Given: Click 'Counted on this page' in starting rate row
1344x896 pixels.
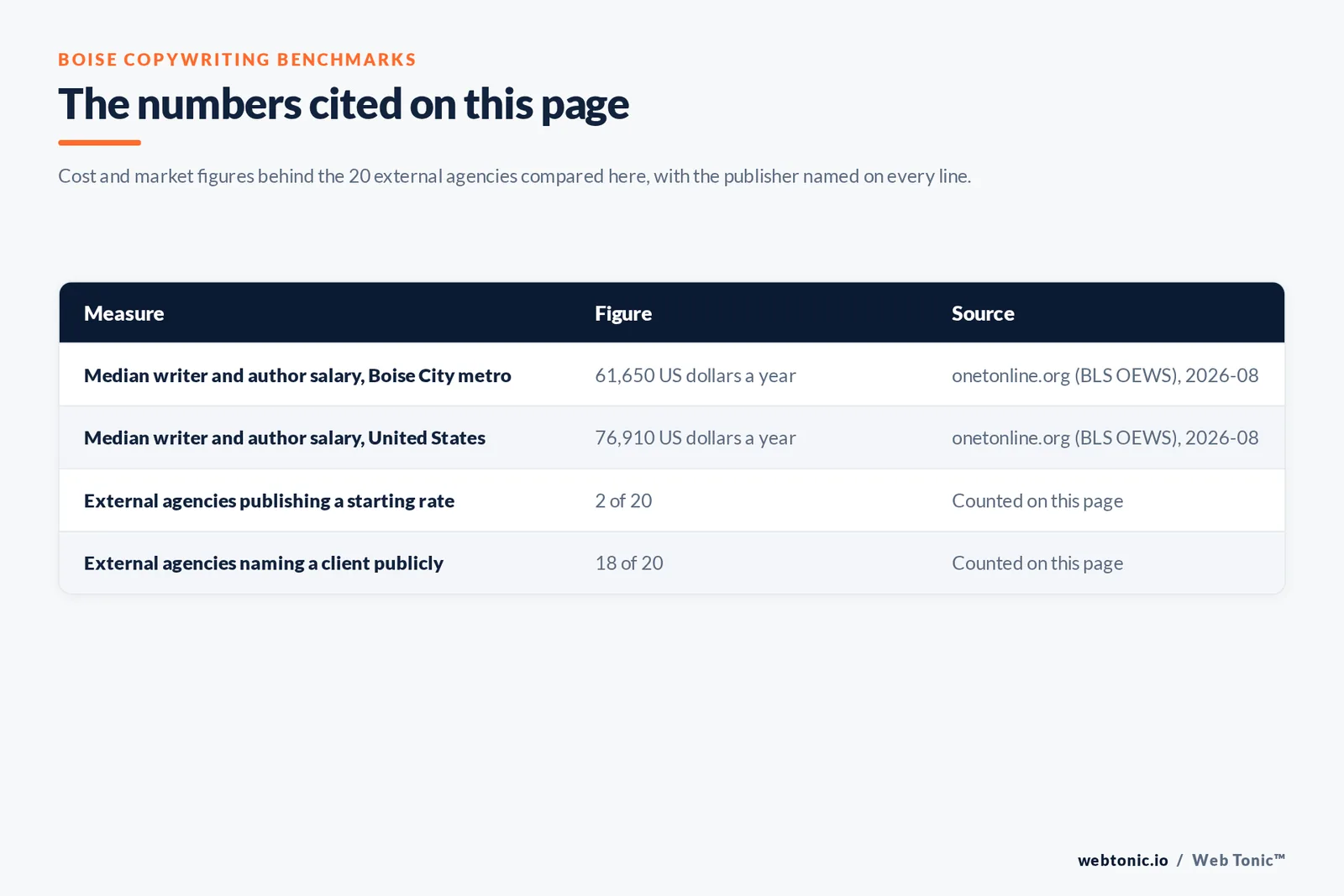Looking at the screenshot, I should click(1037, 500).
